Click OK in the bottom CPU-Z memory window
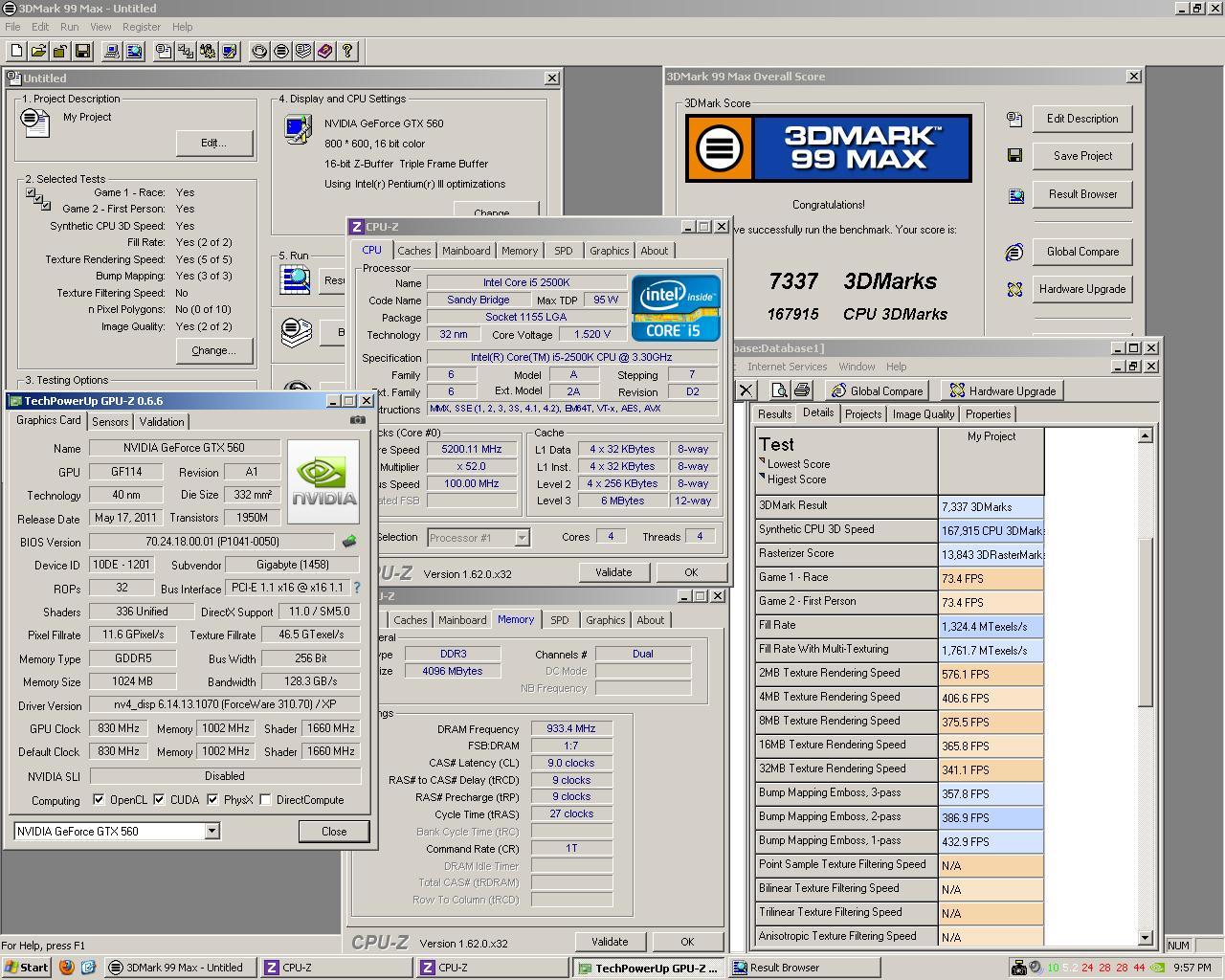This screenshot has width=1225, height=980. [x=687, y=942]
